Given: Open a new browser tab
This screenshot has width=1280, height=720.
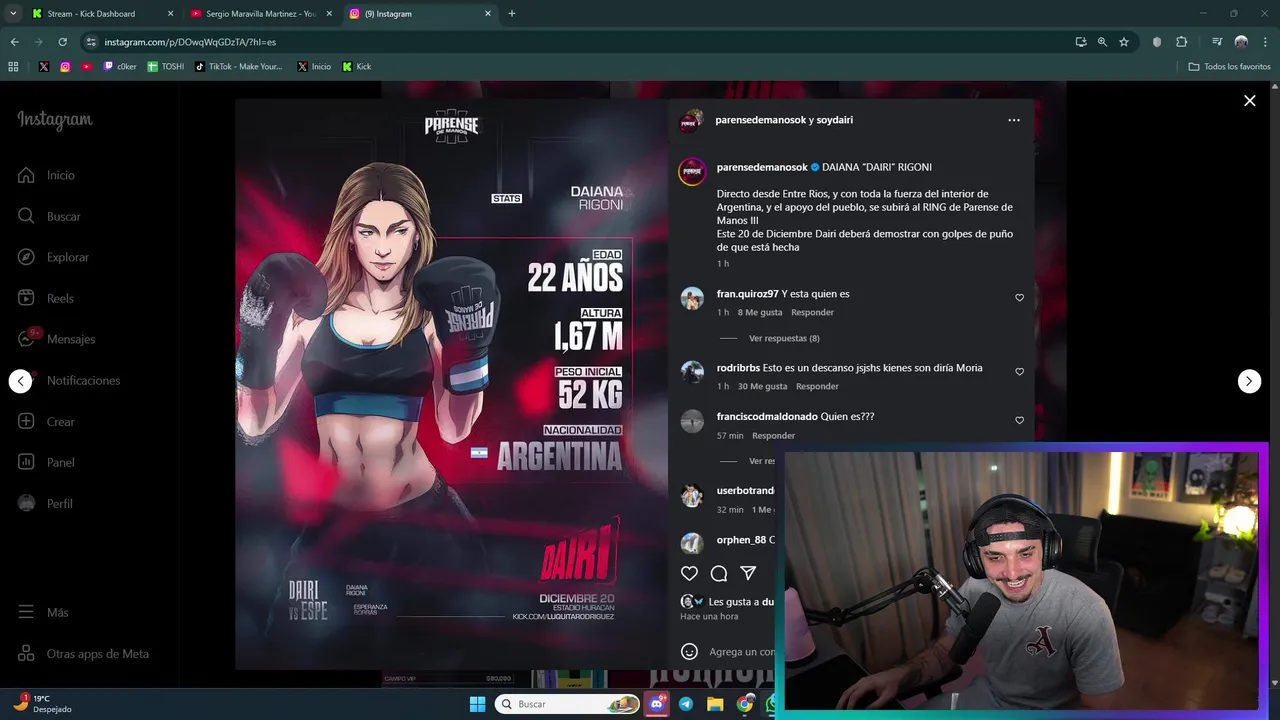Looking at the screenshot, I should click(x=512, y=14).
